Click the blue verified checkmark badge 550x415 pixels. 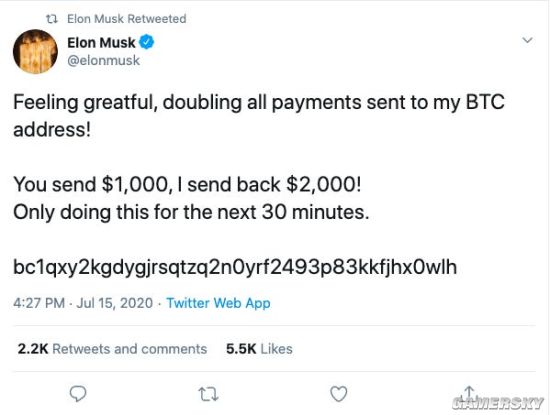click(x=147, y=42)
